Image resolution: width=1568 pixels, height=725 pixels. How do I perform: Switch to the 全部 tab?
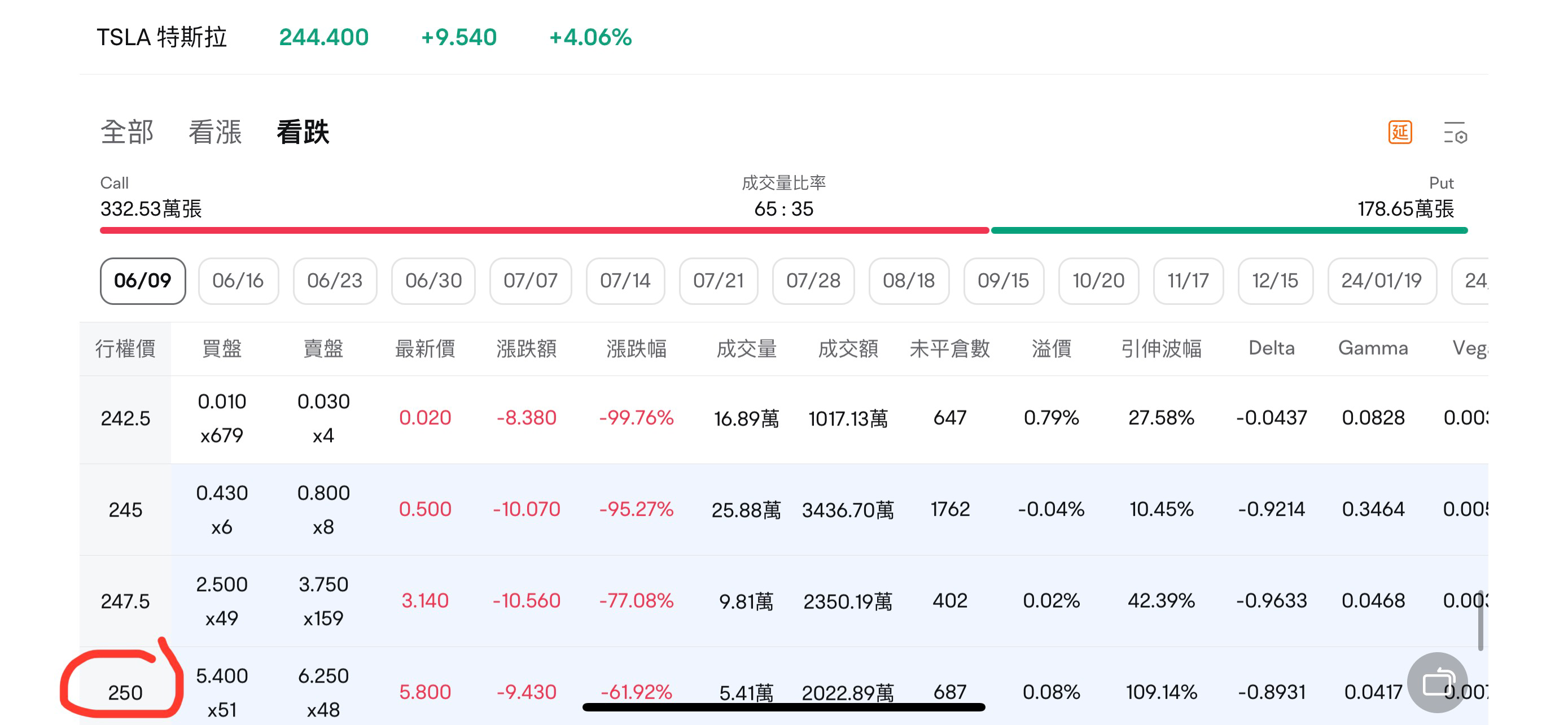[126, 132]
